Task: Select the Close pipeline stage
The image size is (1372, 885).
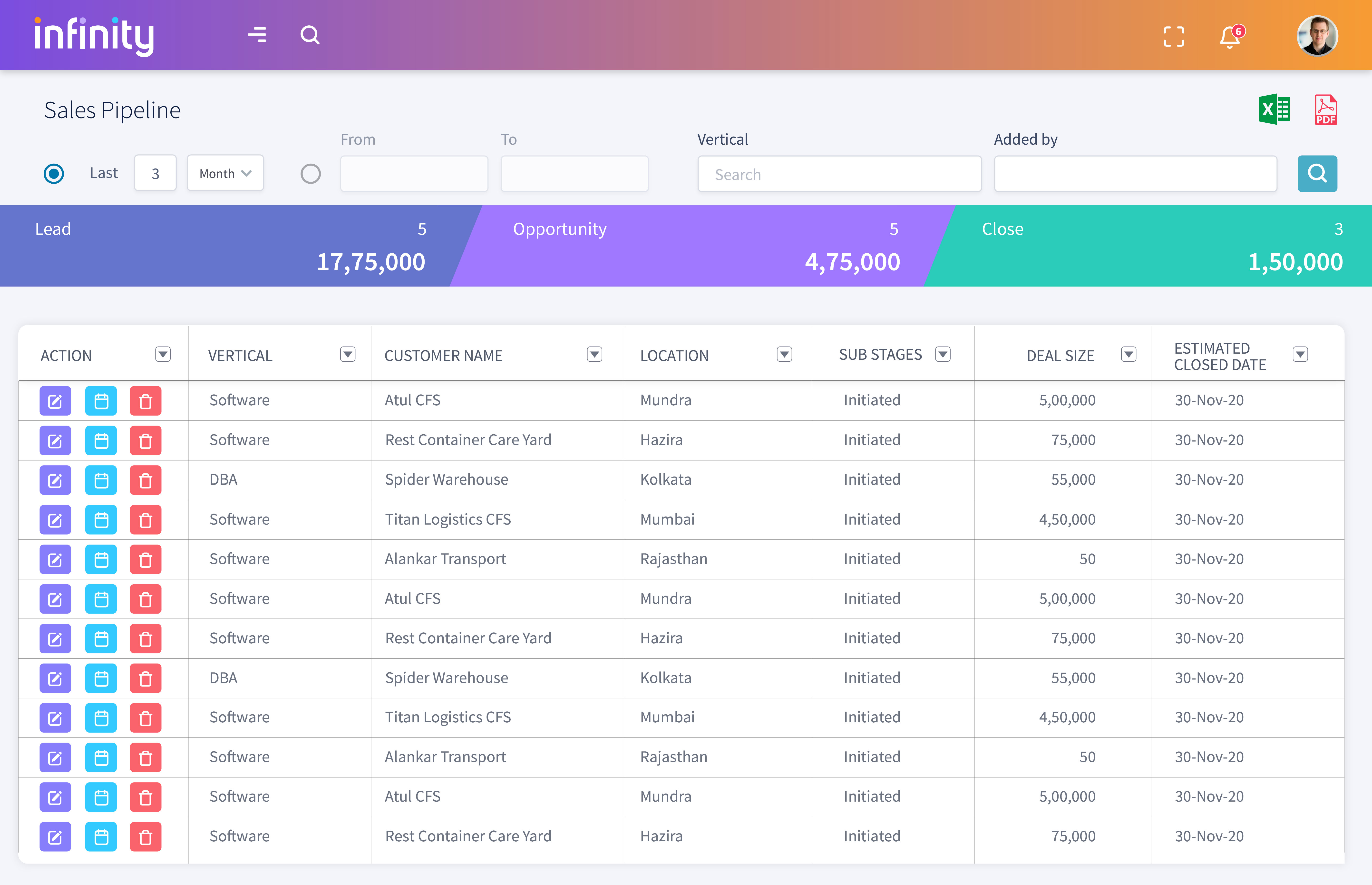Action: coord(1148,246)
